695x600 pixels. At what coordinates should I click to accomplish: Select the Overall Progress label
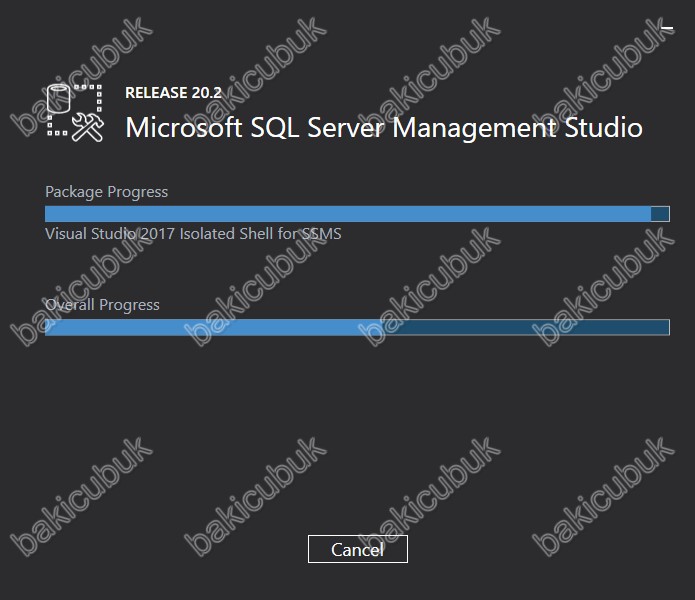pyautogui.click(x=102, y=305)
